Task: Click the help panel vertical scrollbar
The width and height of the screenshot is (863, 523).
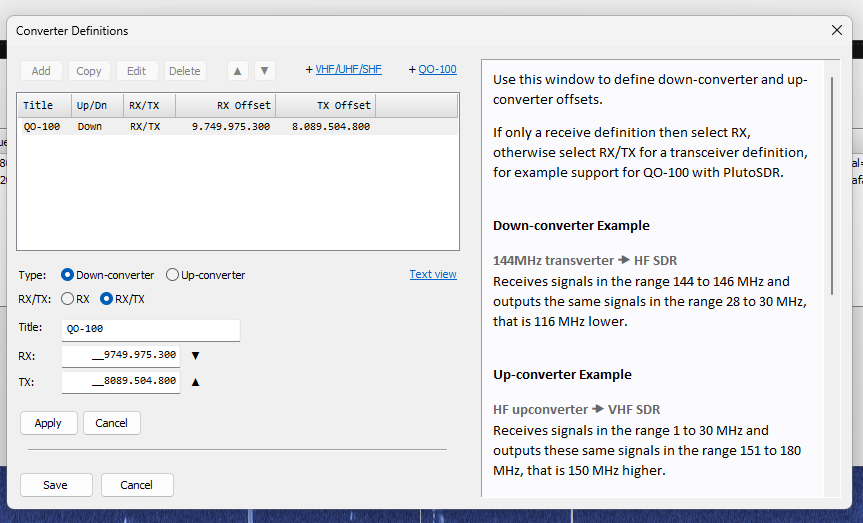Action: (832, 185)
